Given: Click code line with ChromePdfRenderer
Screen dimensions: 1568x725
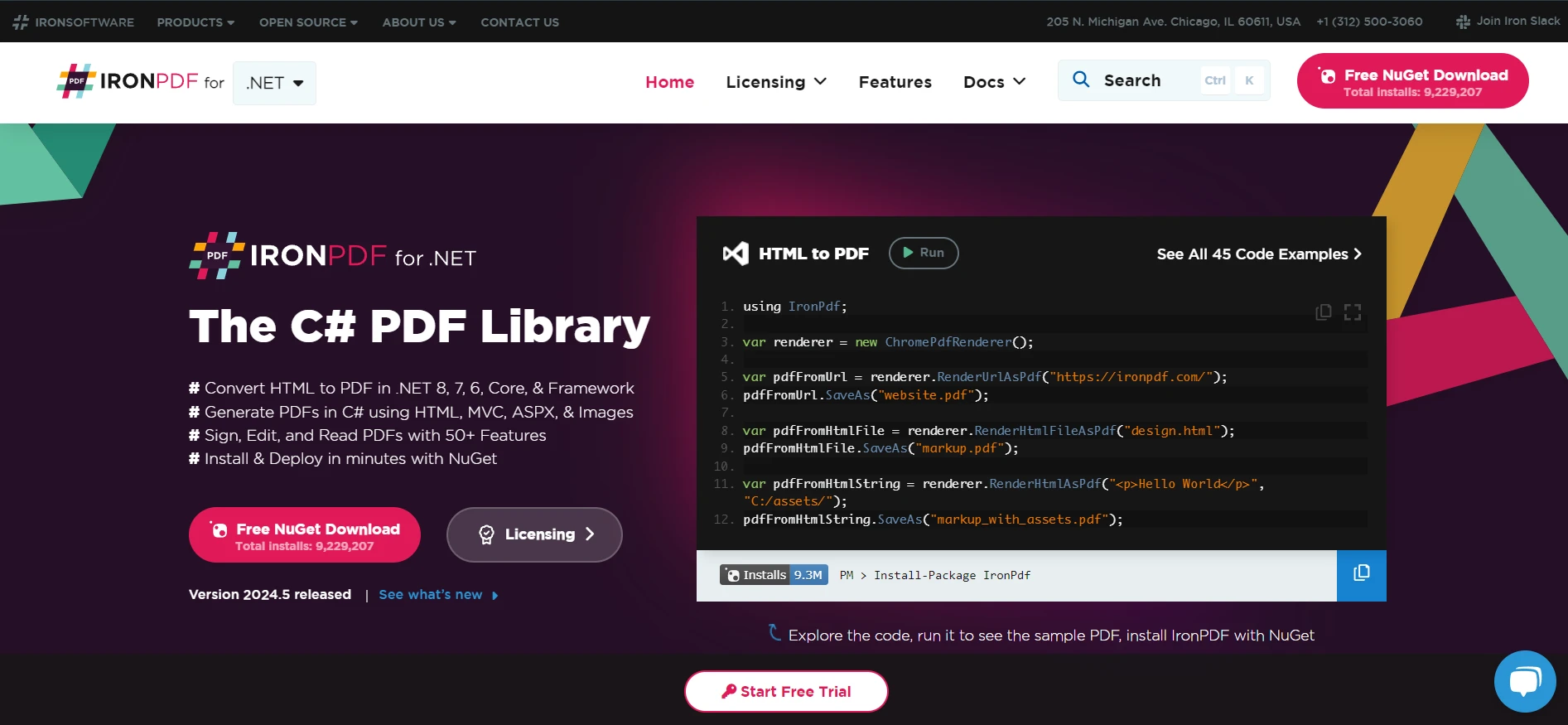Looking at the screenshot, I should [888, 342].
